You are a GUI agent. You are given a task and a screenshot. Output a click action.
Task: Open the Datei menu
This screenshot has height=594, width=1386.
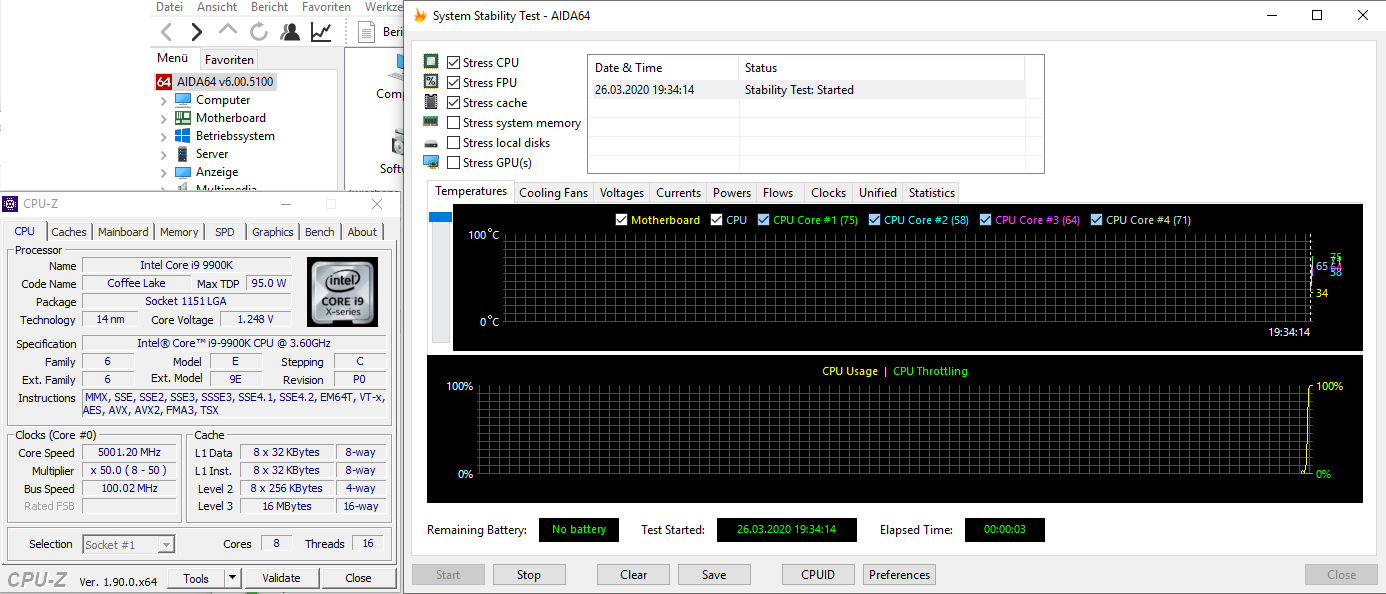[x=169, y=6]
